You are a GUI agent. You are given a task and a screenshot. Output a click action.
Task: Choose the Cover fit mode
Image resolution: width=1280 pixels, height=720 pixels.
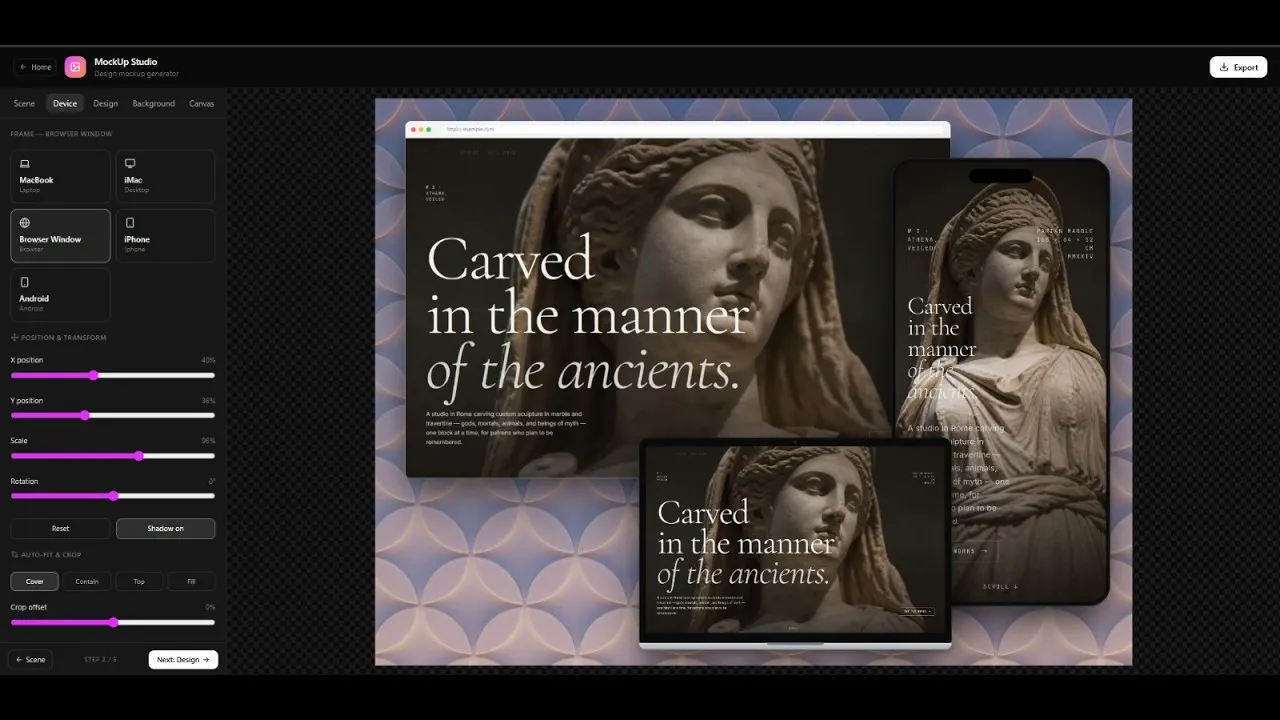(35, 581)
